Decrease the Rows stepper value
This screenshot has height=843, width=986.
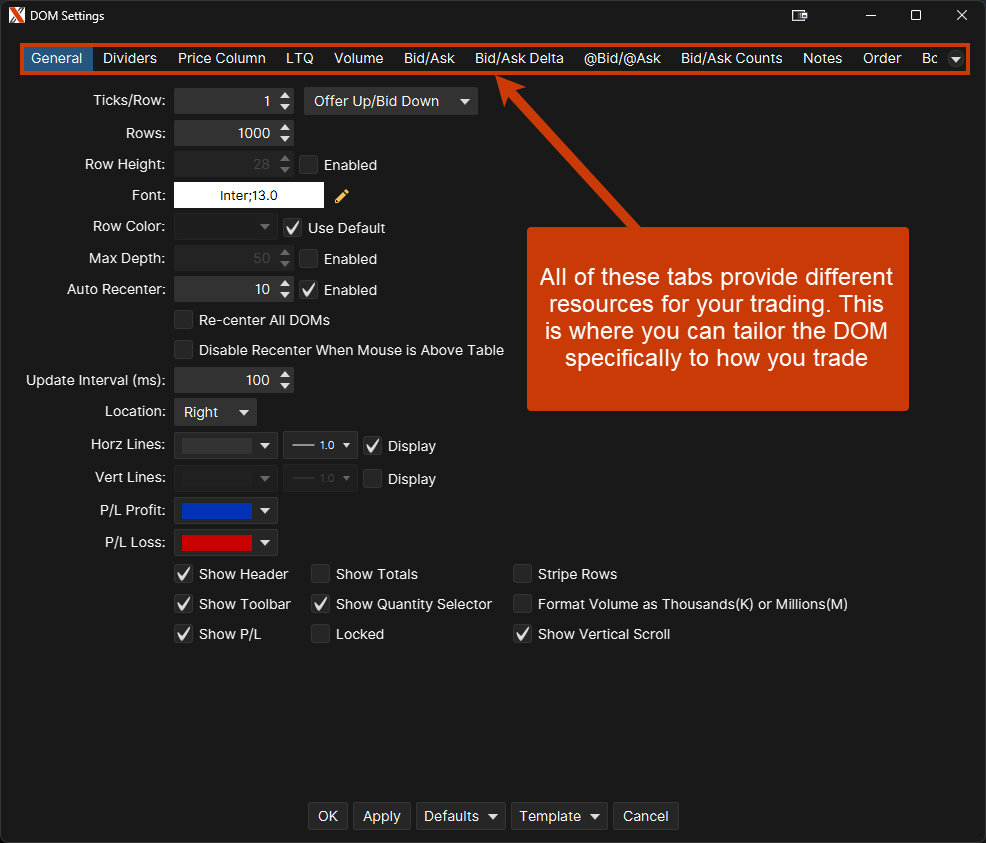pos(286,138)
